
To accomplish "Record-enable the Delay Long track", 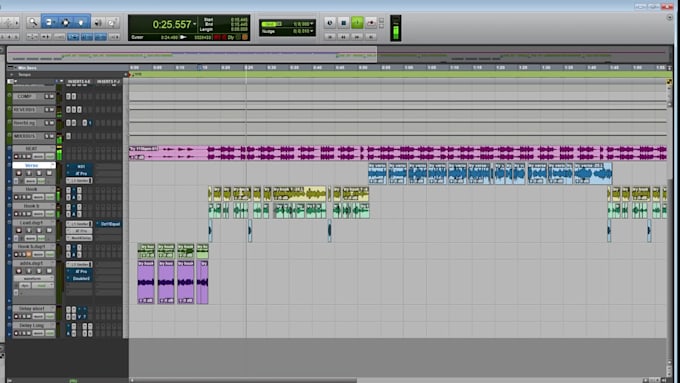I will pyautogui.click(x=16, y=333).
